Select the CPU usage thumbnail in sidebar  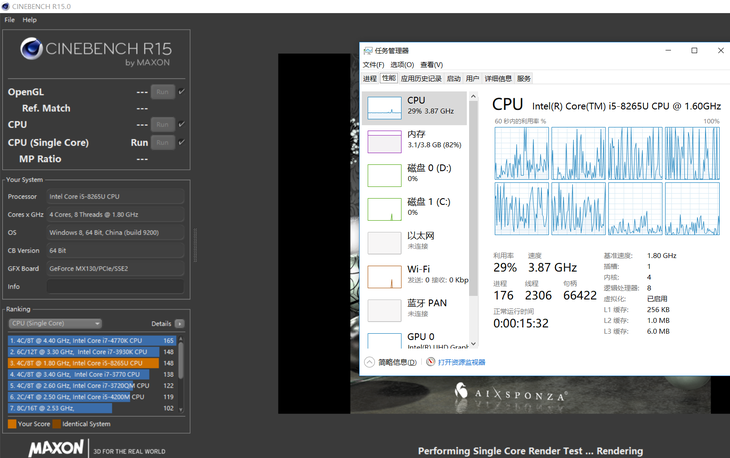pyautogui.click(x=384, y=108)
